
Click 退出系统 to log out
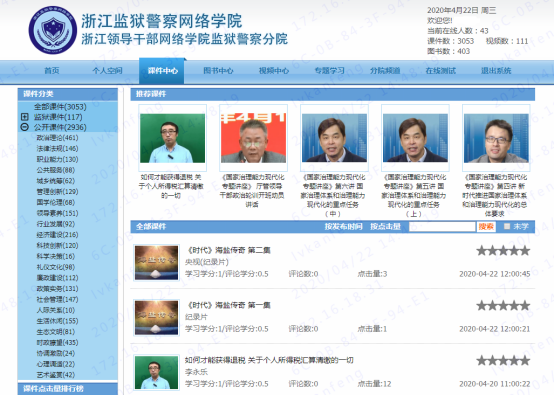tap(496, 71)
